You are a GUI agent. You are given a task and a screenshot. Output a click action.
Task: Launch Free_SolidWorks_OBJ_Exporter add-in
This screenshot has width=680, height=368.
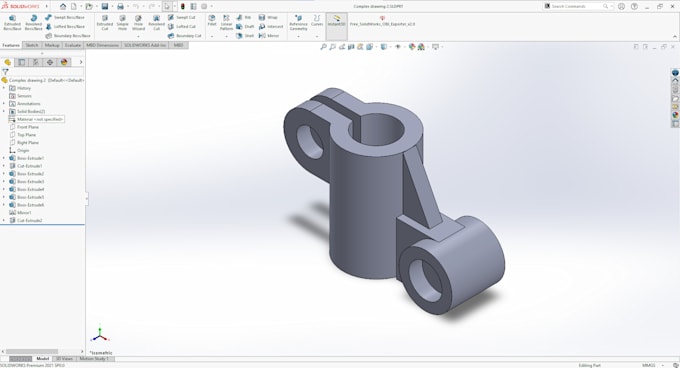coord(382,21)
